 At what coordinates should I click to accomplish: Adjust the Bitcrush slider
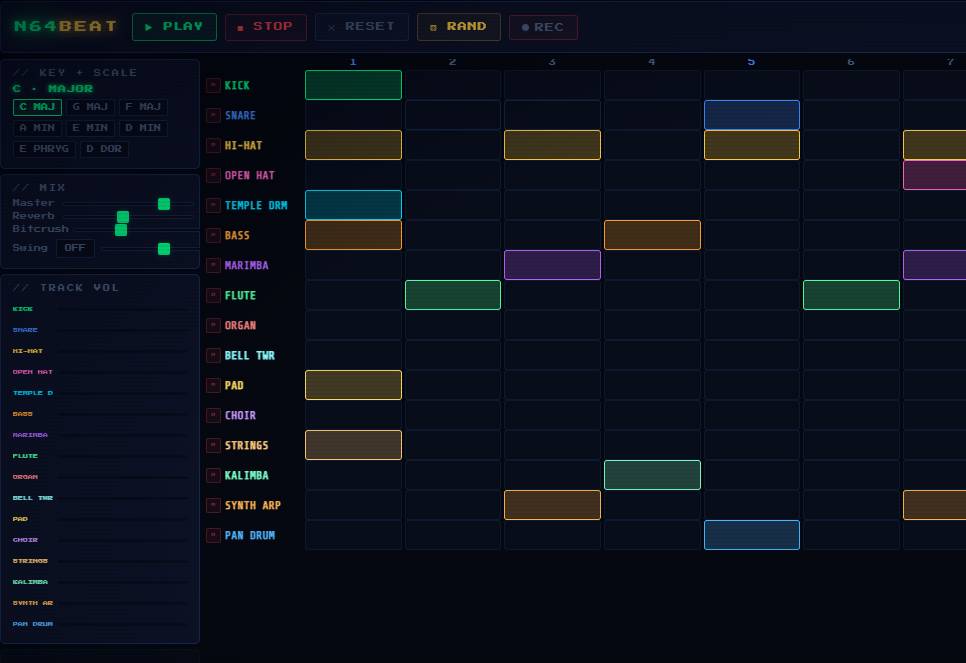point(136,229)
